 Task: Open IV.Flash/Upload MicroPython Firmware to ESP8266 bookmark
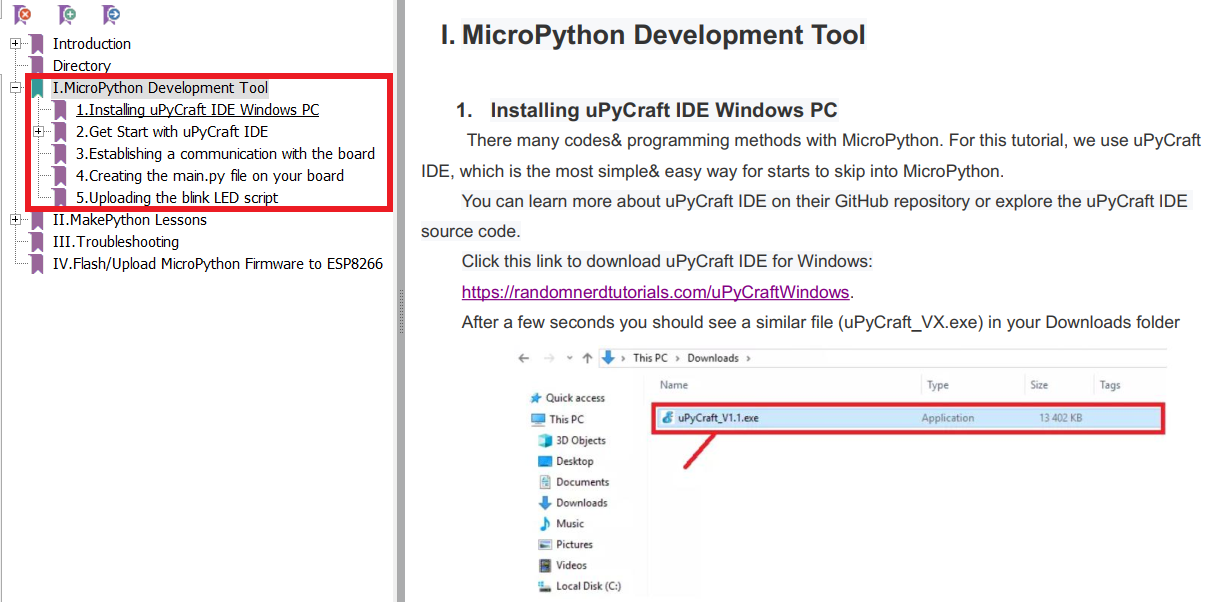point(218,264)
